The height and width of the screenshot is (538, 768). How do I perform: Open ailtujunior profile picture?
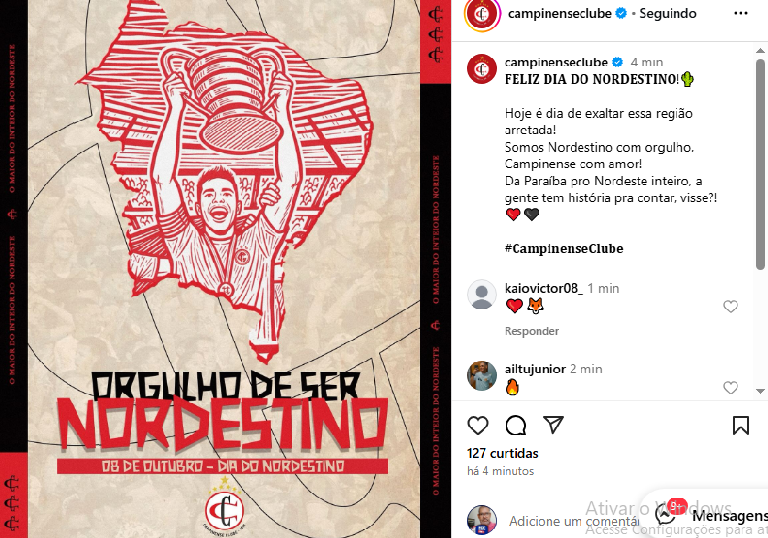coord(481,376)
